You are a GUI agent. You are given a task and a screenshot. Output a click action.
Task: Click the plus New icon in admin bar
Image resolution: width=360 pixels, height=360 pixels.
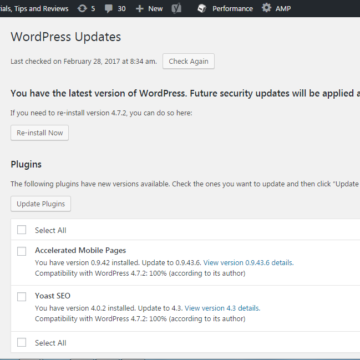coord(140,9)
